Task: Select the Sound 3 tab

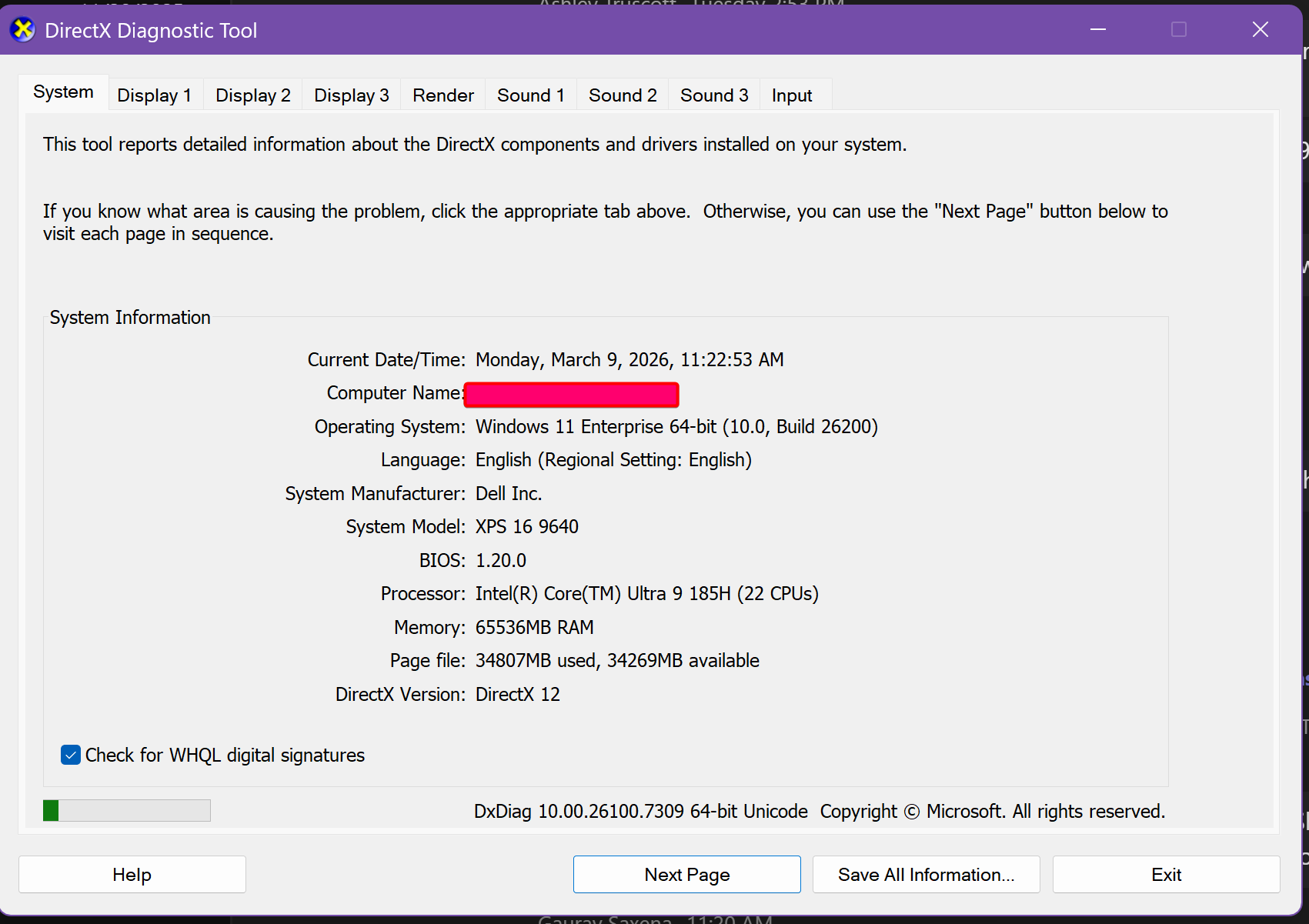Action: 714,95
